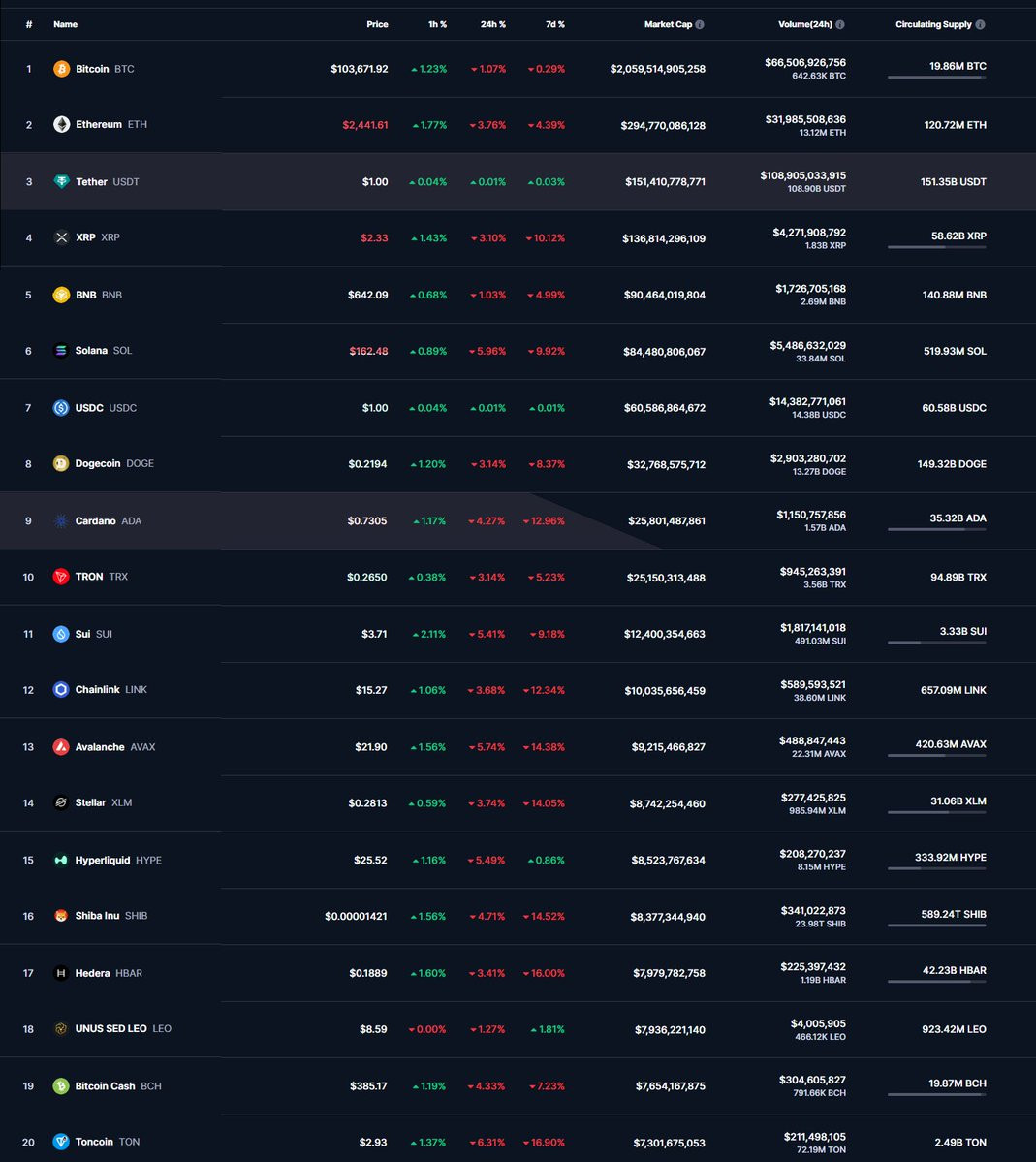This screenshot has width=1036, height=1162.
Task: Click BNB price $642.09
Action: tap(367, 295)
